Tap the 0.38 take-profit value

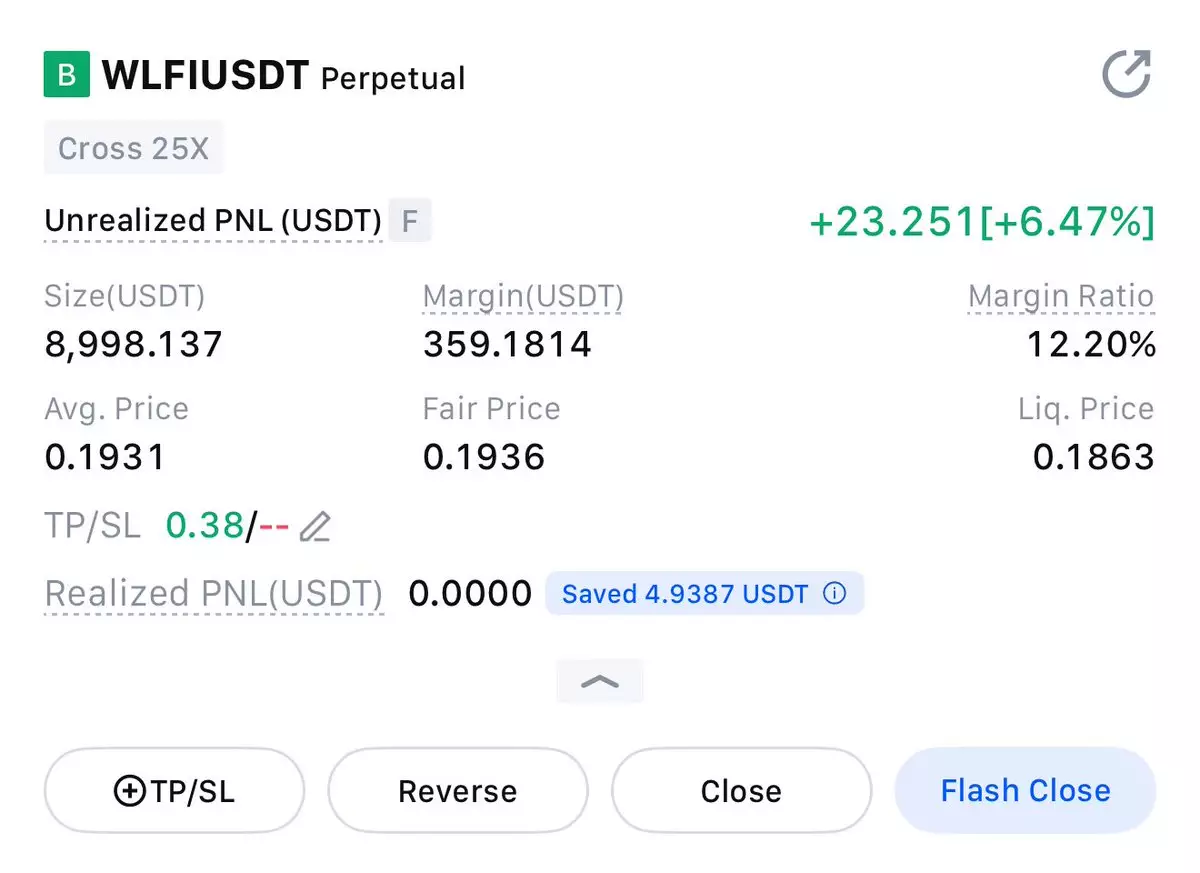[205, 525]
